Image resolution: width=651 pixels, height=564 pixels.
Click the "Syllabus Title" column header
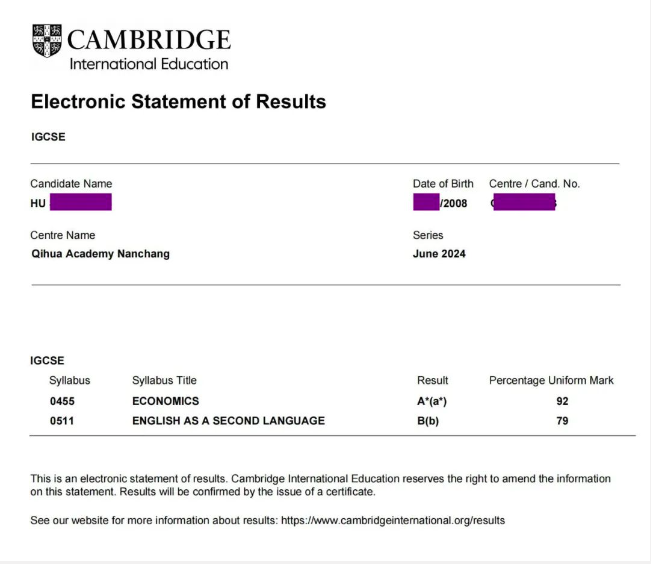pos(164,380)
